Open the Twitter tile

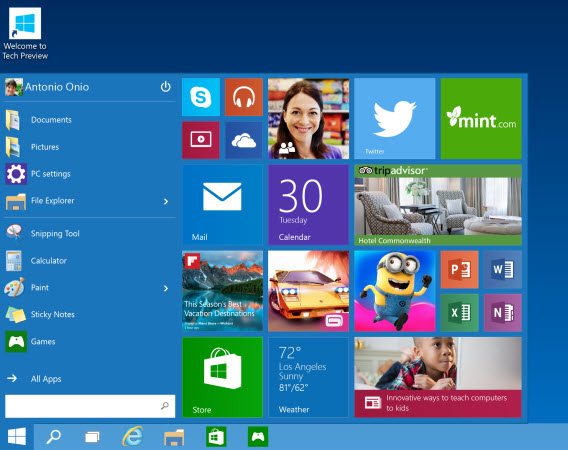click(395, 118)
